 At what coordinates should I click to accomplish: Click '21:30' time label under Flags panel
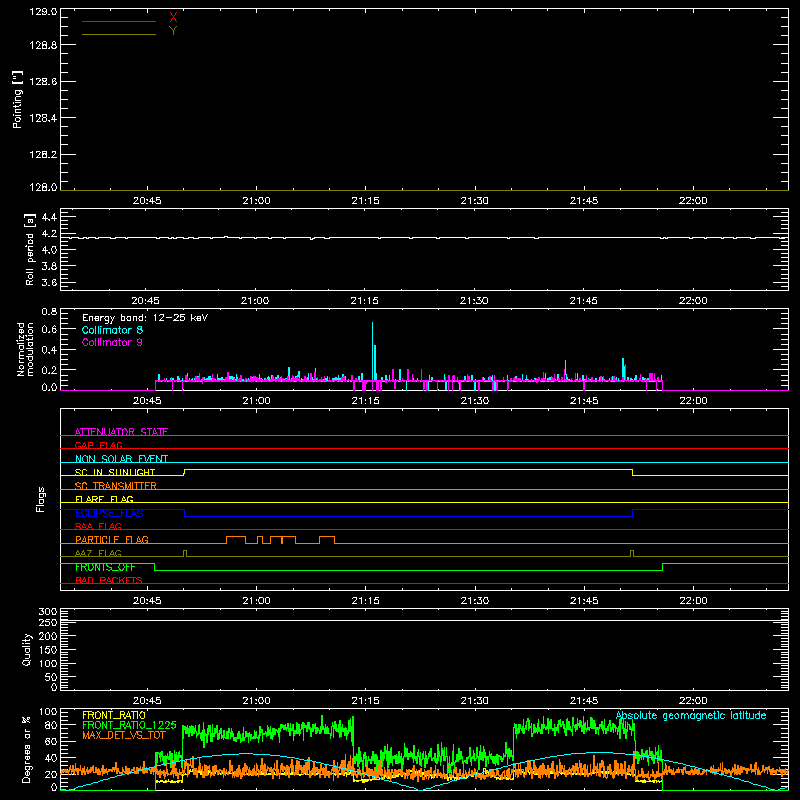[474, 601]
